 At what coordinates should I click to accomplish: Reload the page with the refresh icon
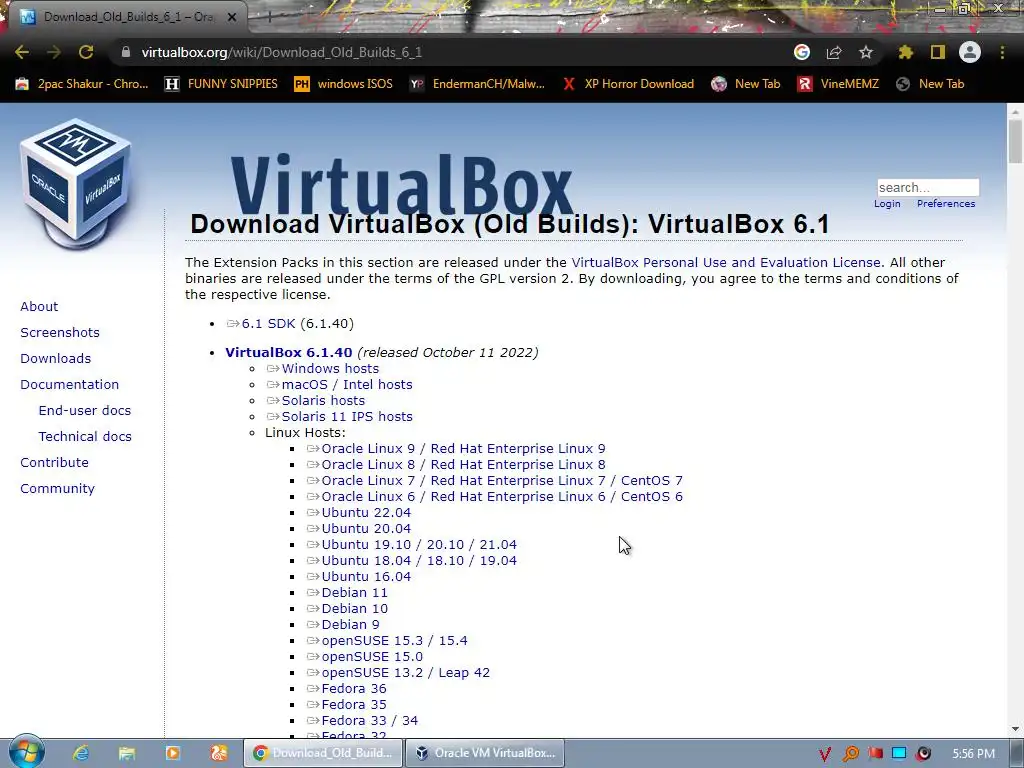coord(86,52)
